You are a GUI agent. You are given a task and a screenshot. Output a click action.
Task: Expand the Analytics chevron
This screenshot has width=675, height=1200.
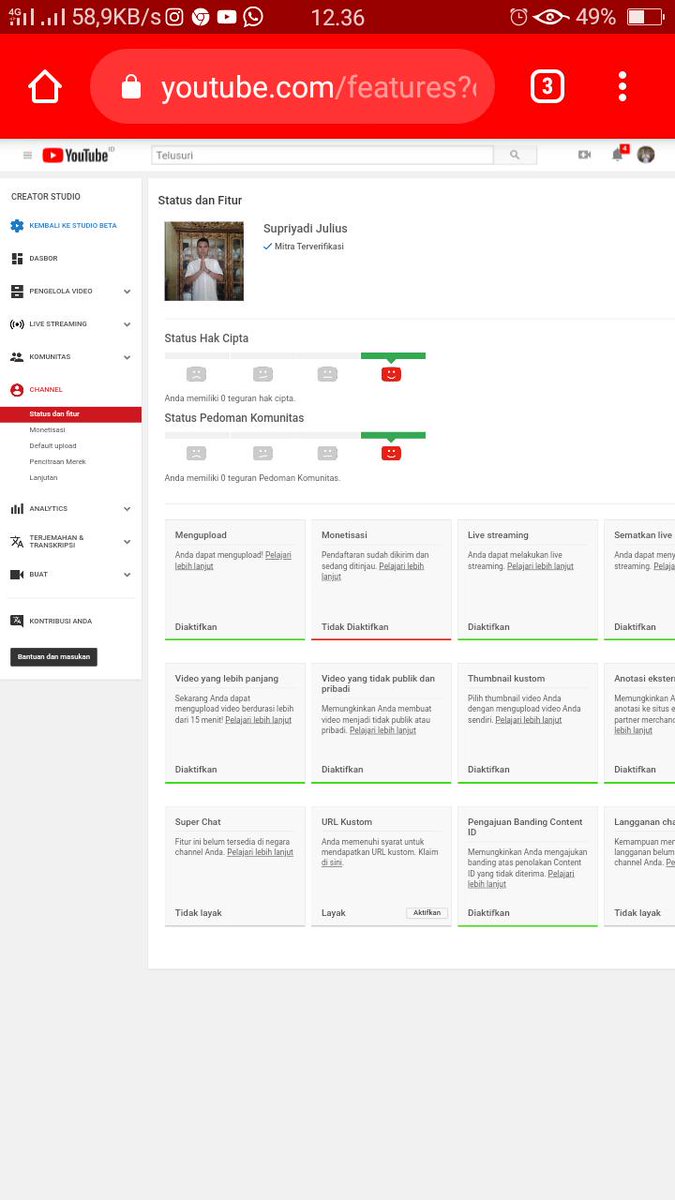tap(127, 509)
